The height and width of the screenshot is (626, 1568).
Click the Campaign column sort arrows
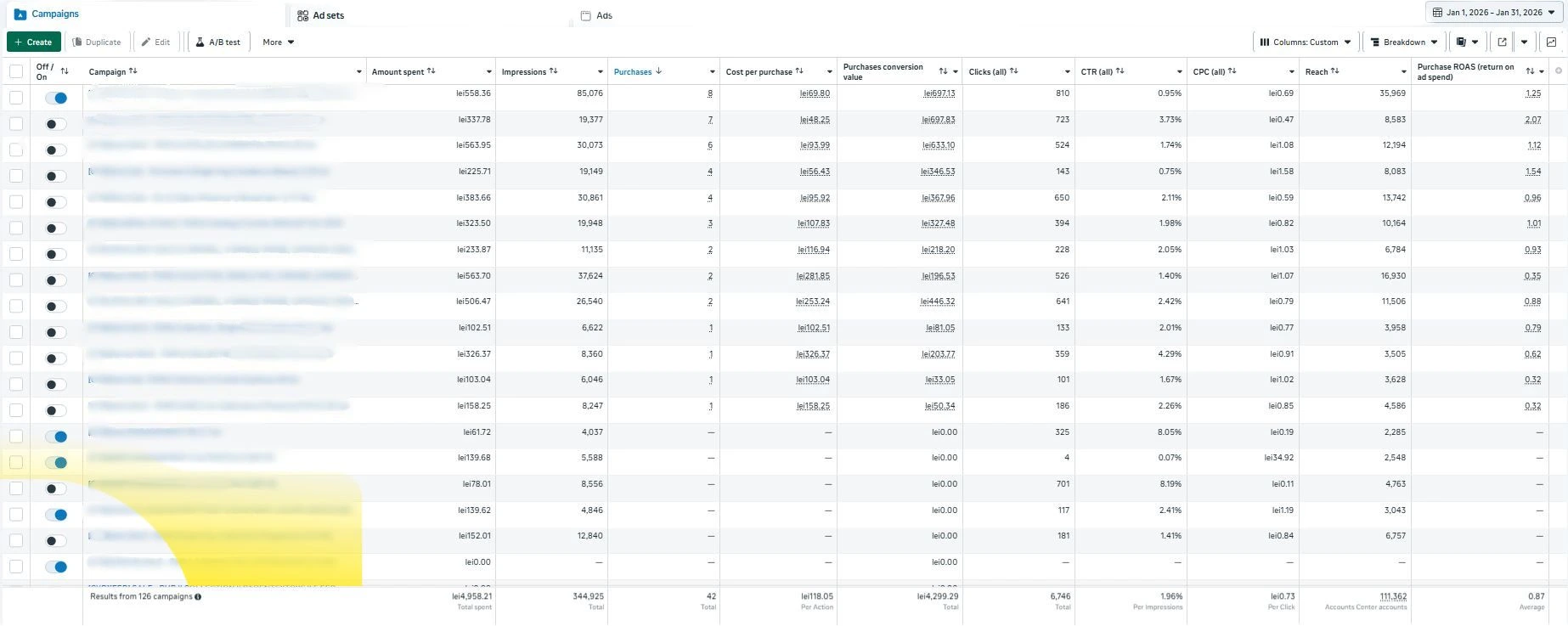pos(133,71)
